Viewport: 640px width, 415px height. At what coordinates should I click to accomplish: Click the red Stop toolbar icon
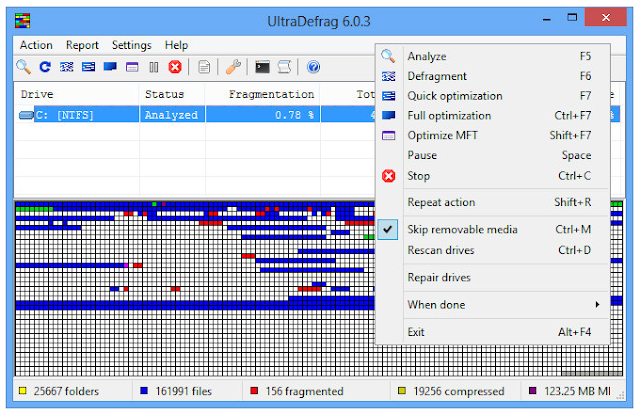tap(175, 67)
